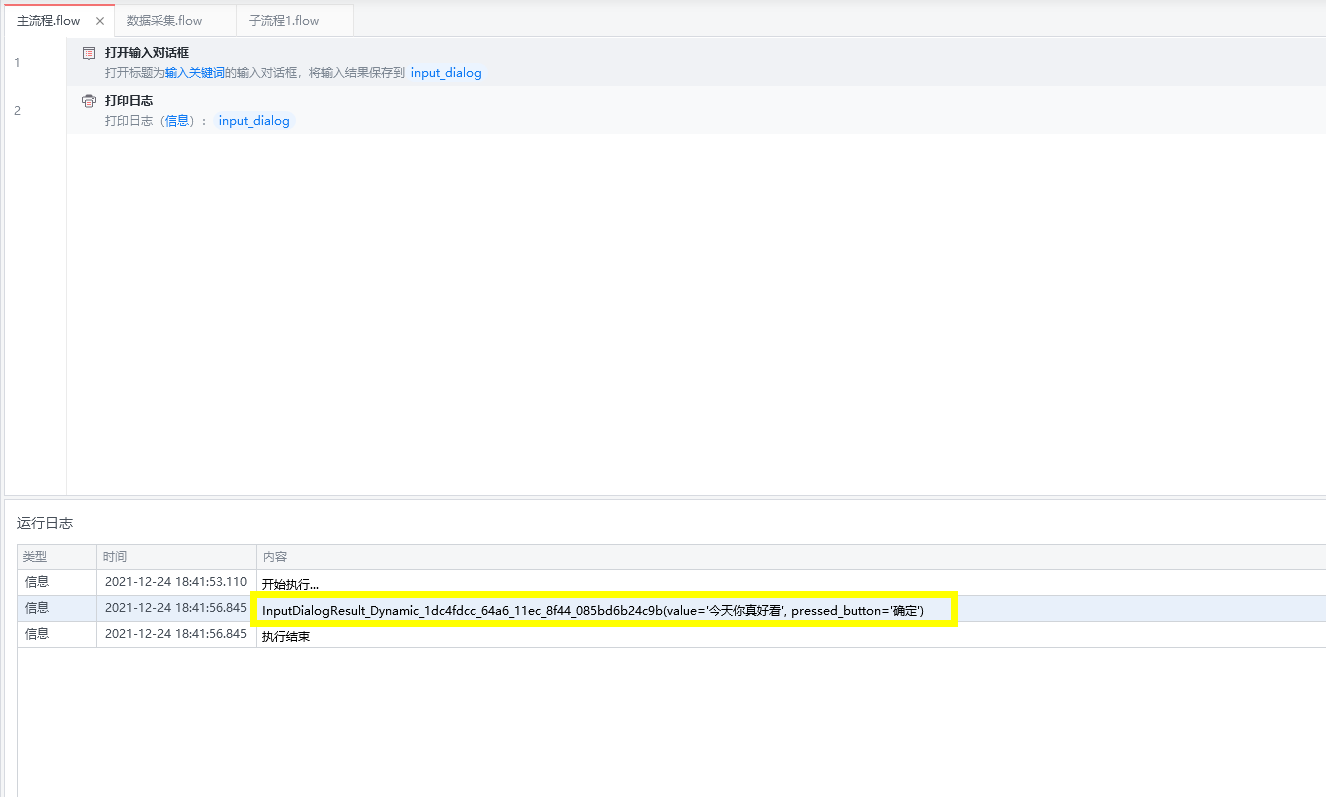This screenshot has width=1326, height=797.
Task: Select the 打开输入对话框 step title
Action: (147, 53)
